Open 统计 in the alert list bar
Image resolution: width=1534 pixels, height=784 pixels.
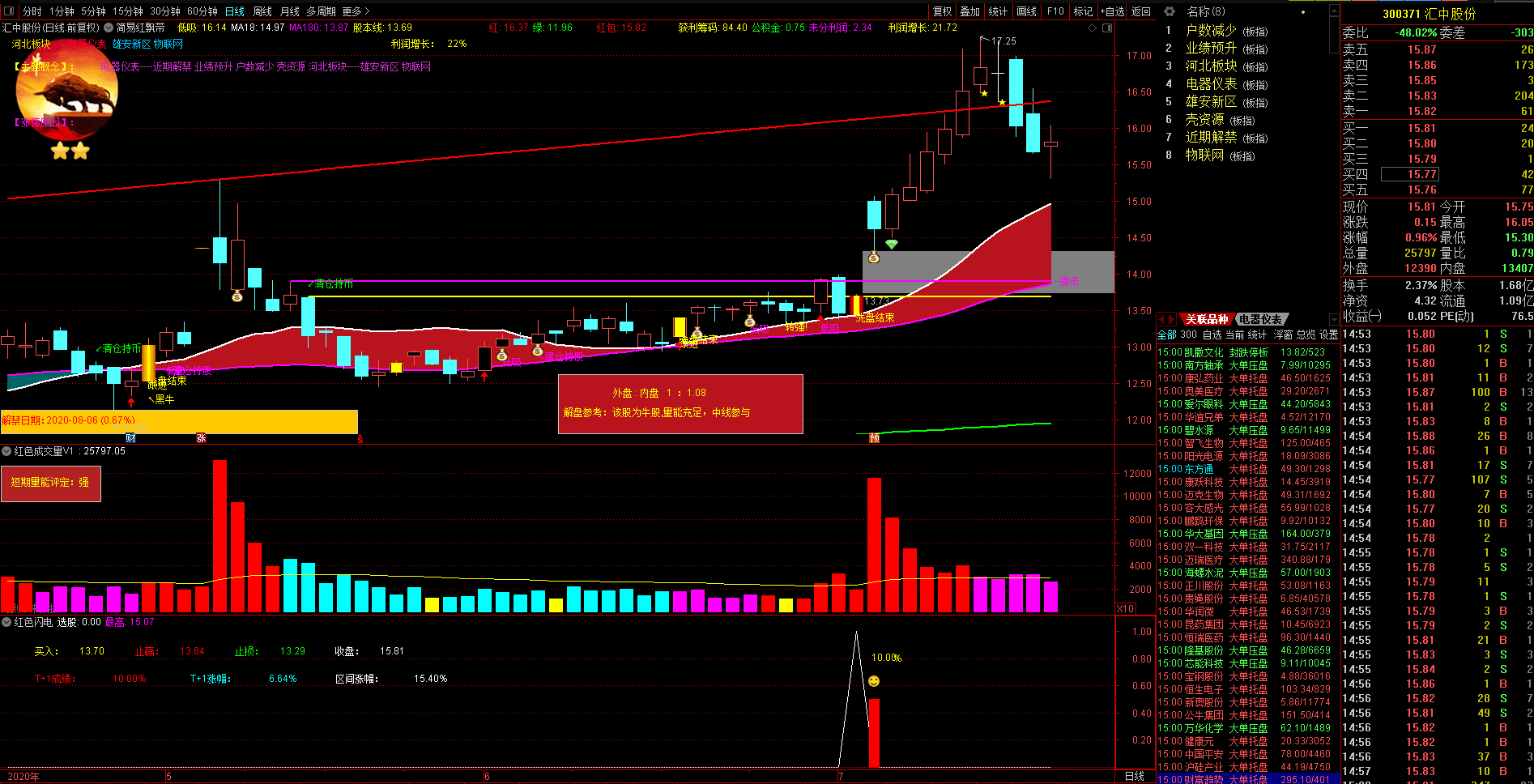(1257, 334)
